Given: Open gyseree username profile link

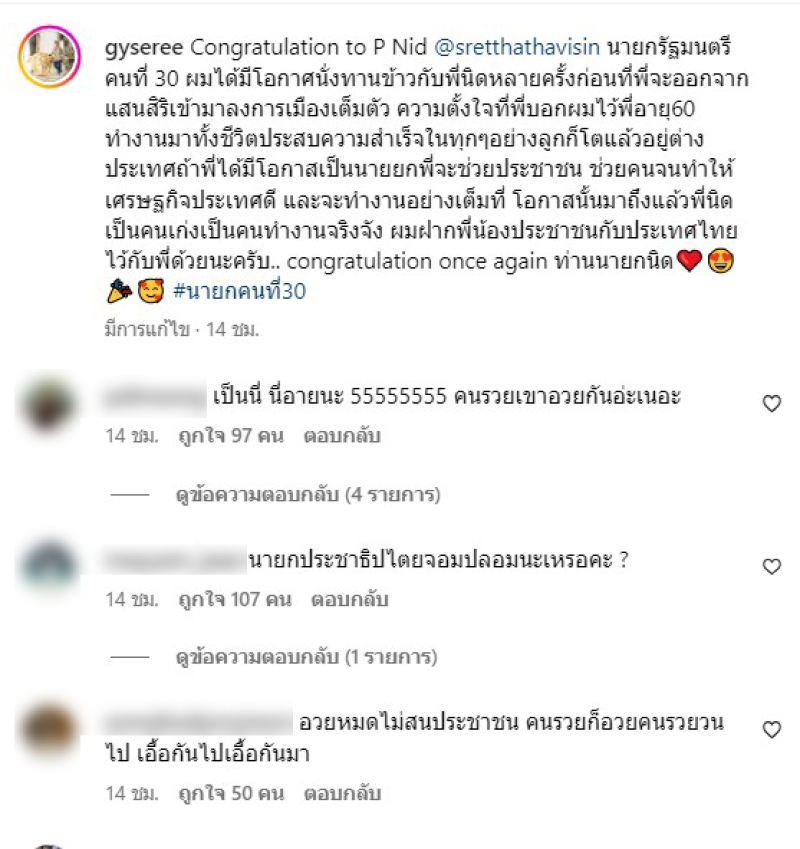Looking at the screenshot, I should click(x=144, y=48).
